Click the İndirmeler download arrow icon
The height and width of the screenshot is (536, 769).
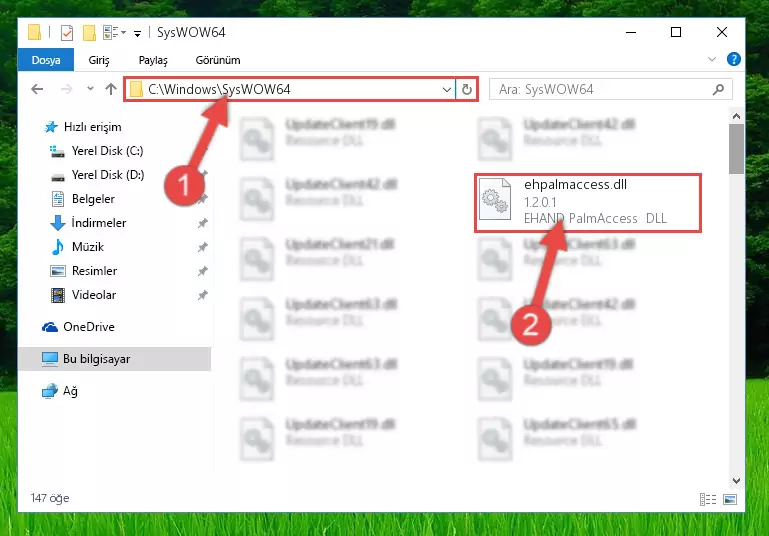click(57, 223)
